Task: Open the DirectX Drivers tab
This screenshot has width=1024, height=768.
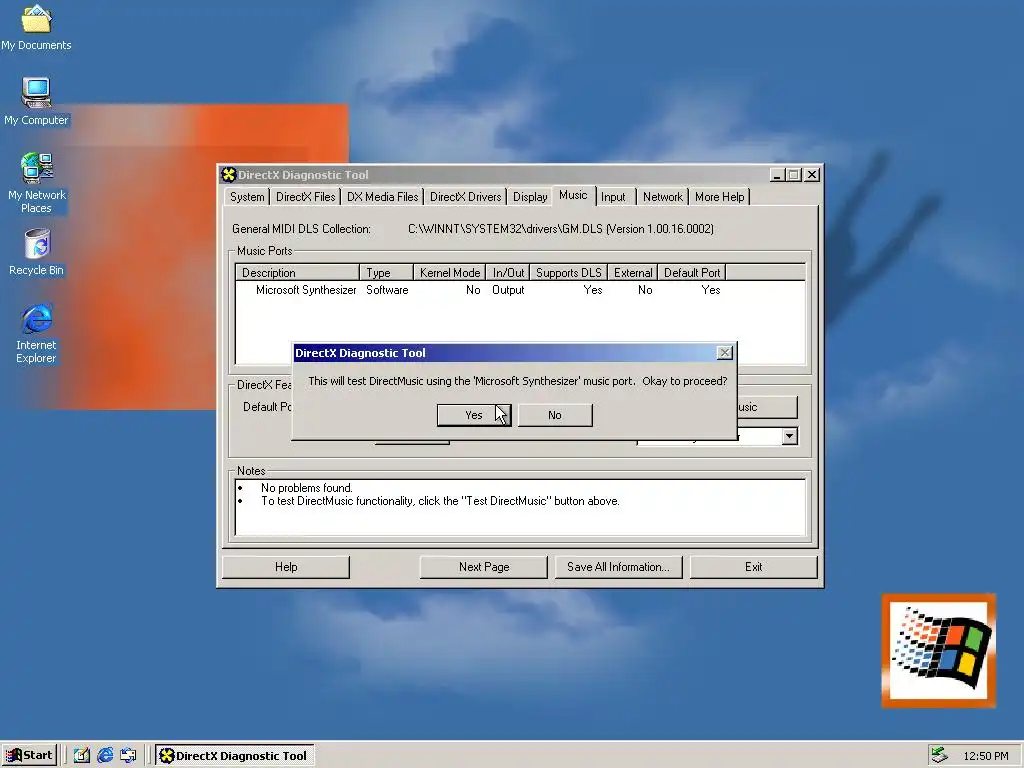Action: point(466,197)
